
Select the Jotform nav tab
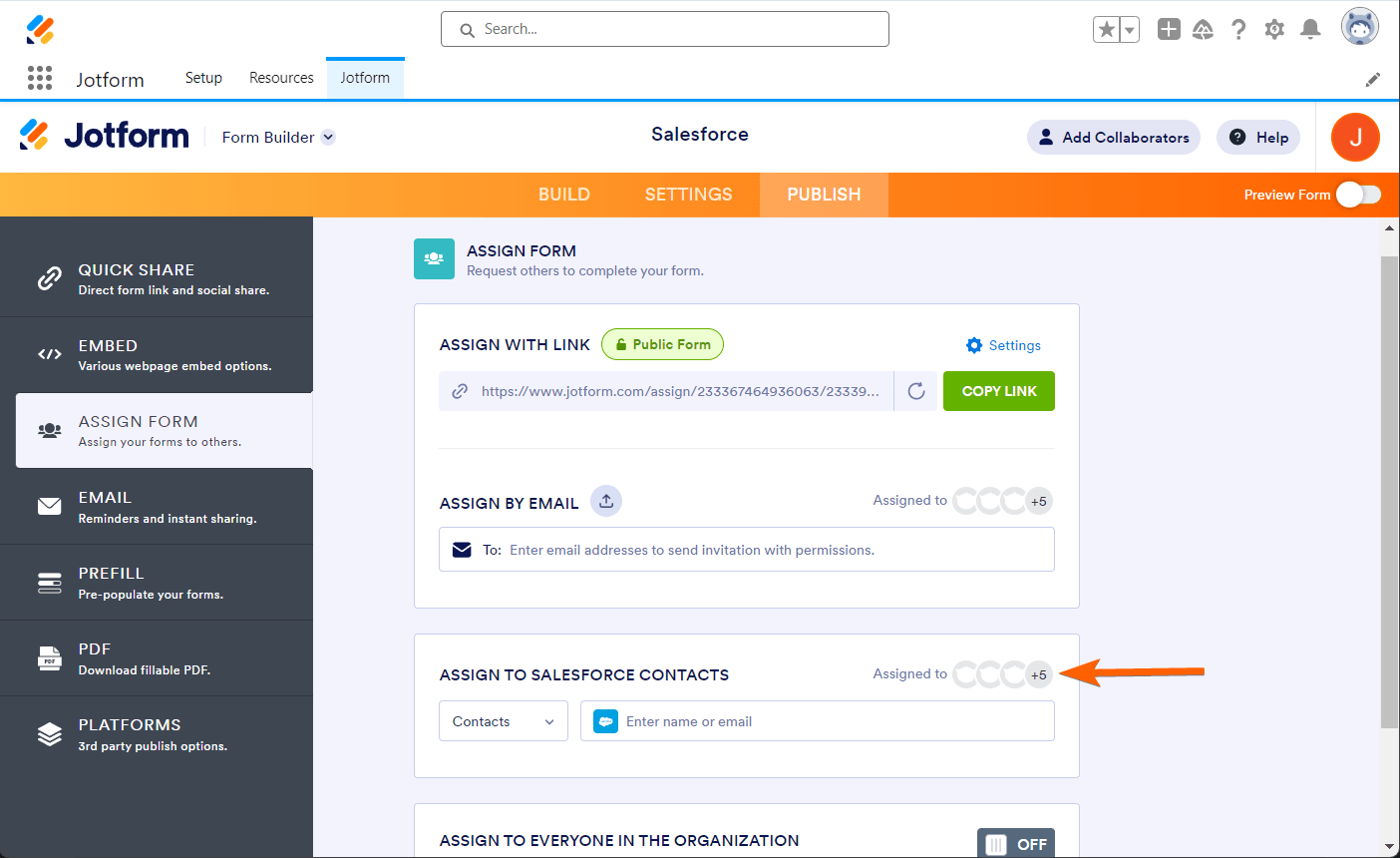click(365, 78)
